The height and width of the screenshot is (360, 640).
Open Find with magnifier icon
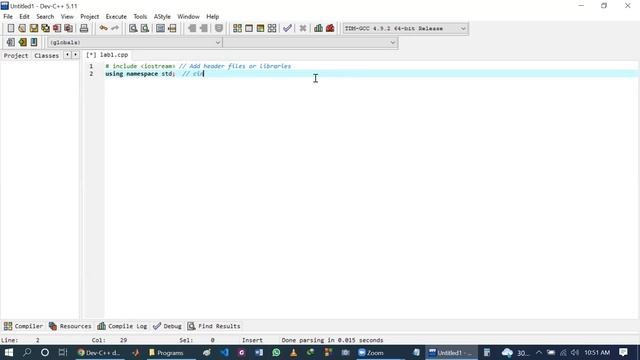133,28
